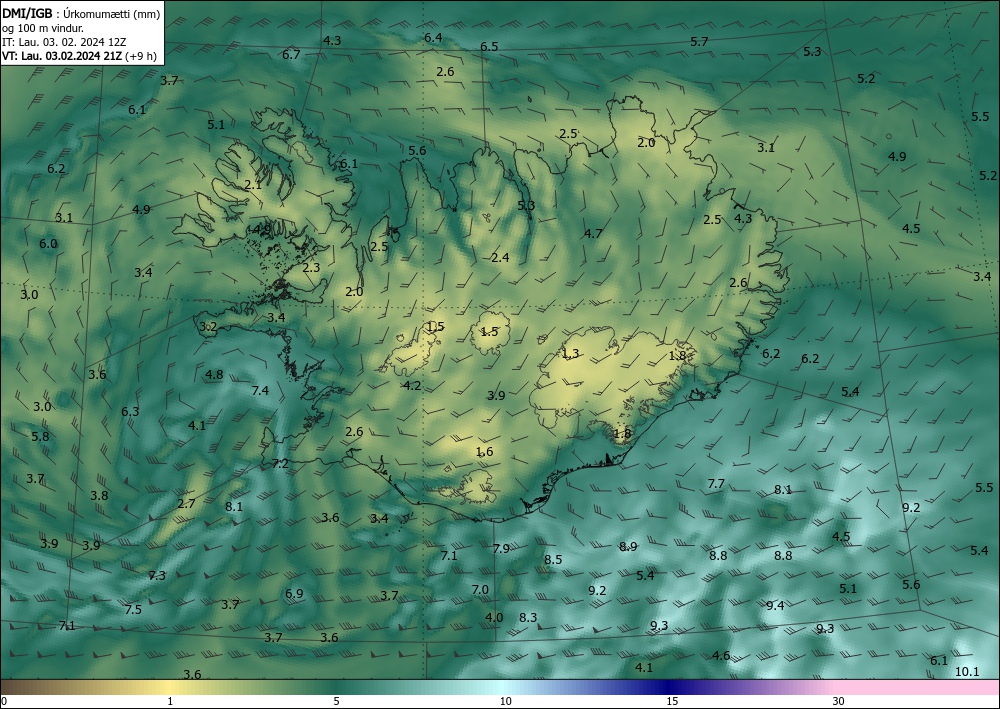Click the 2.3 value on the map
This screenshot has height=709, width=1000.
pos(311,268)
